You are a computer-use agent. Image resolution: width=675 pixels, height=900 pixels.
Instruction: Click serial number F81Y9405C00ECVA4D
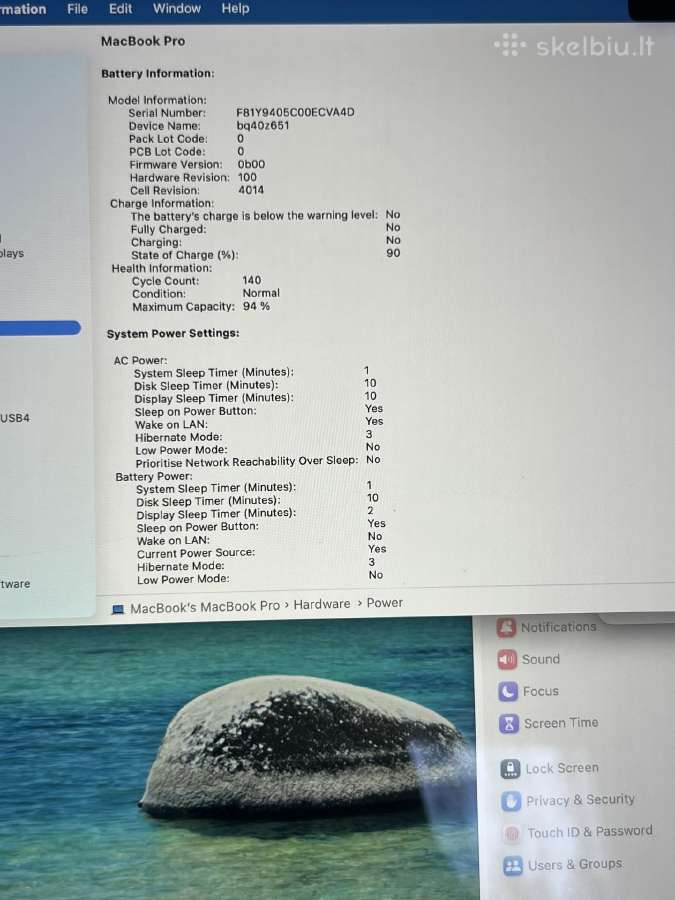[295, 112]
